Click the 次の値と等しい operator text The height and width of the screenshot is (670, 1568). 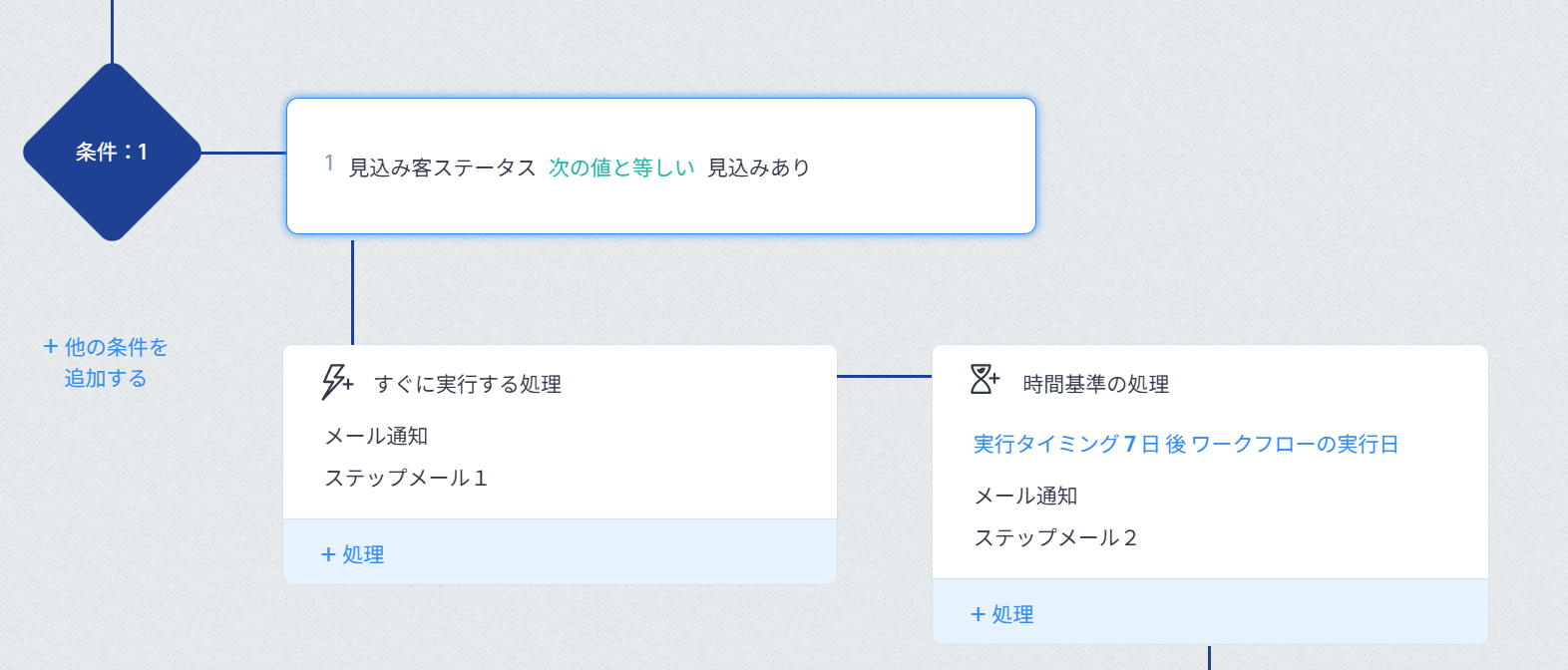point(621,167)
